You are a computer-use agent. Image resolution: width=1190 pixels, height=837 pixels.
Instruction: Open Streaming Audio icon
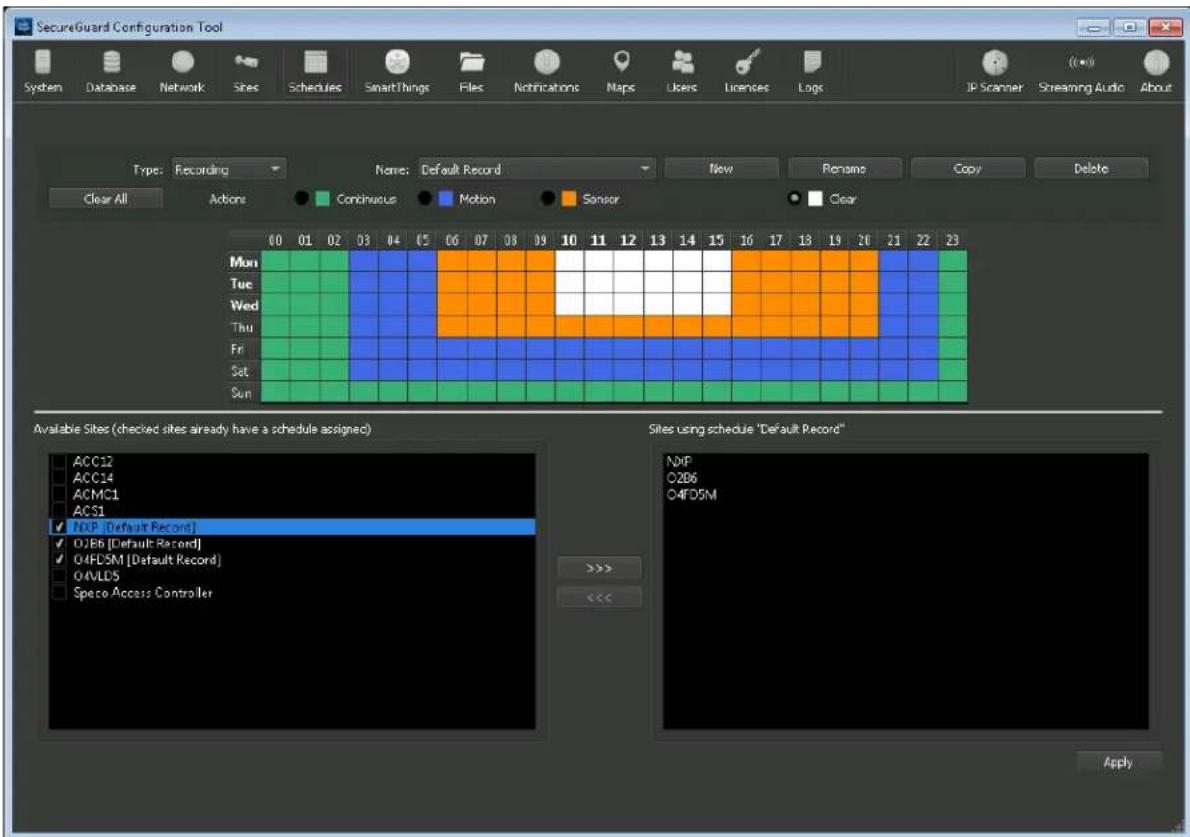pyautogui.click(x=1081, y=71)
